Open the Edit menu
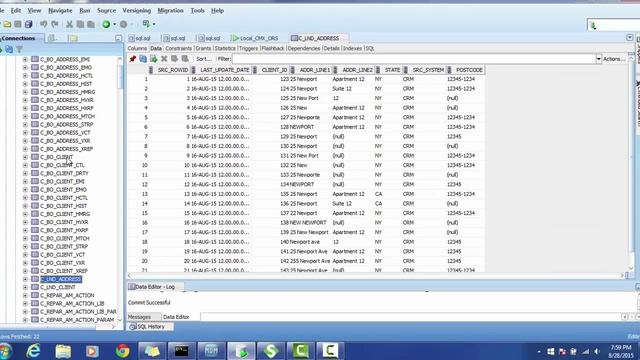640x360 pixels. click(16, 11)
